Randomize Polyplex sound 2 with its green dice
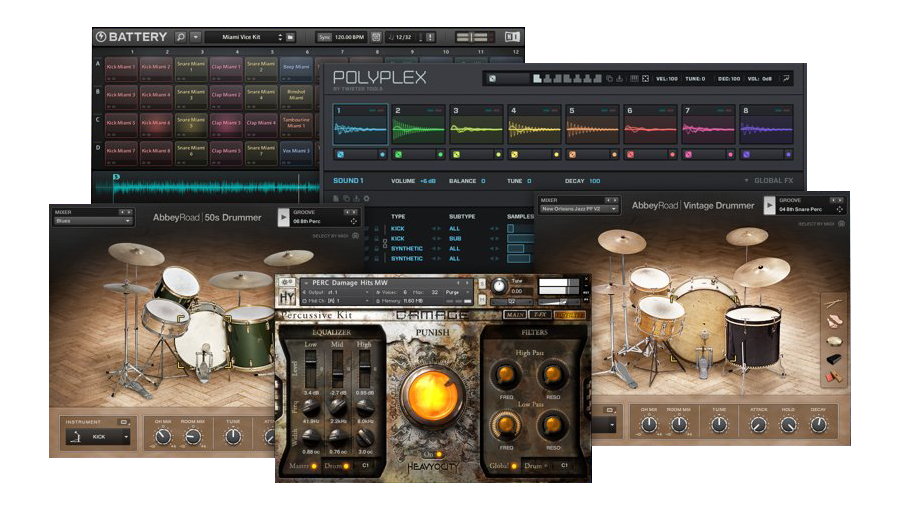Viewport: 900px width, 510px height. (x=398, y=154)
